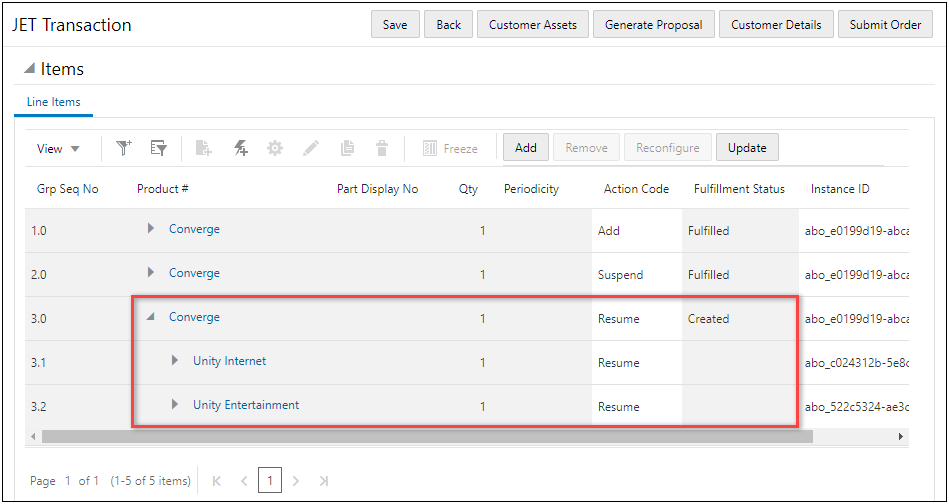
Task: Expand the Converge row 1.0
Action: (151, 229)
